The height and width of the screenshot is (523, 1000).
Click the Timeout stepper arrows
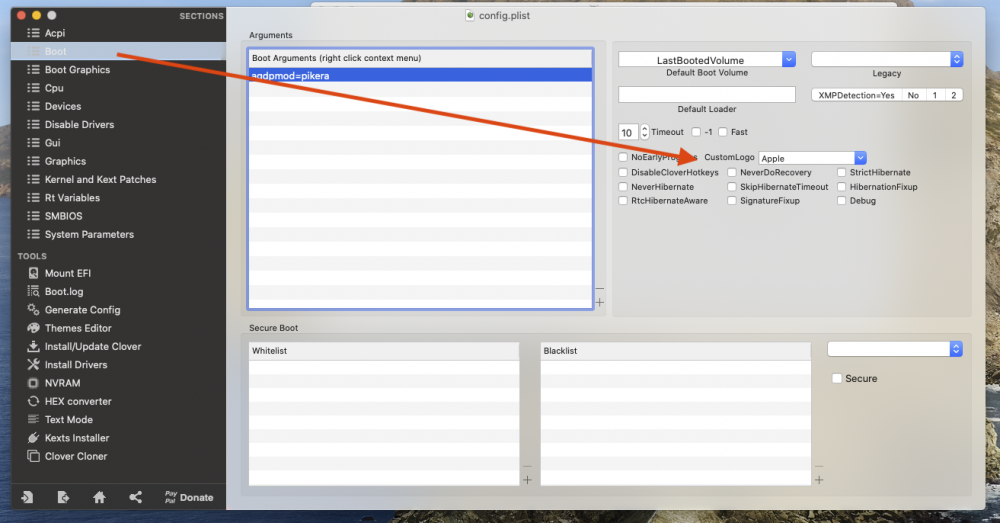(x=645, y=132)
